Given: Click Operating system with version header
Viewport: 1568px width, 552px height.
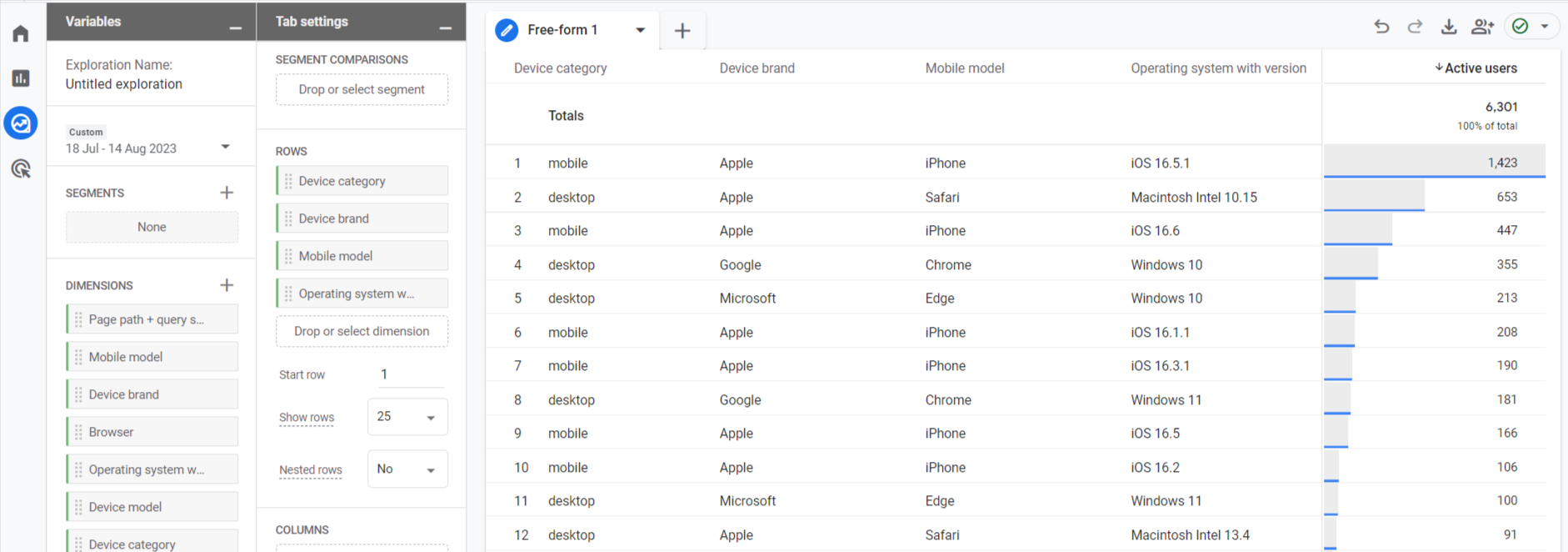Looking at the screenshot, I should coord(1218,68).
